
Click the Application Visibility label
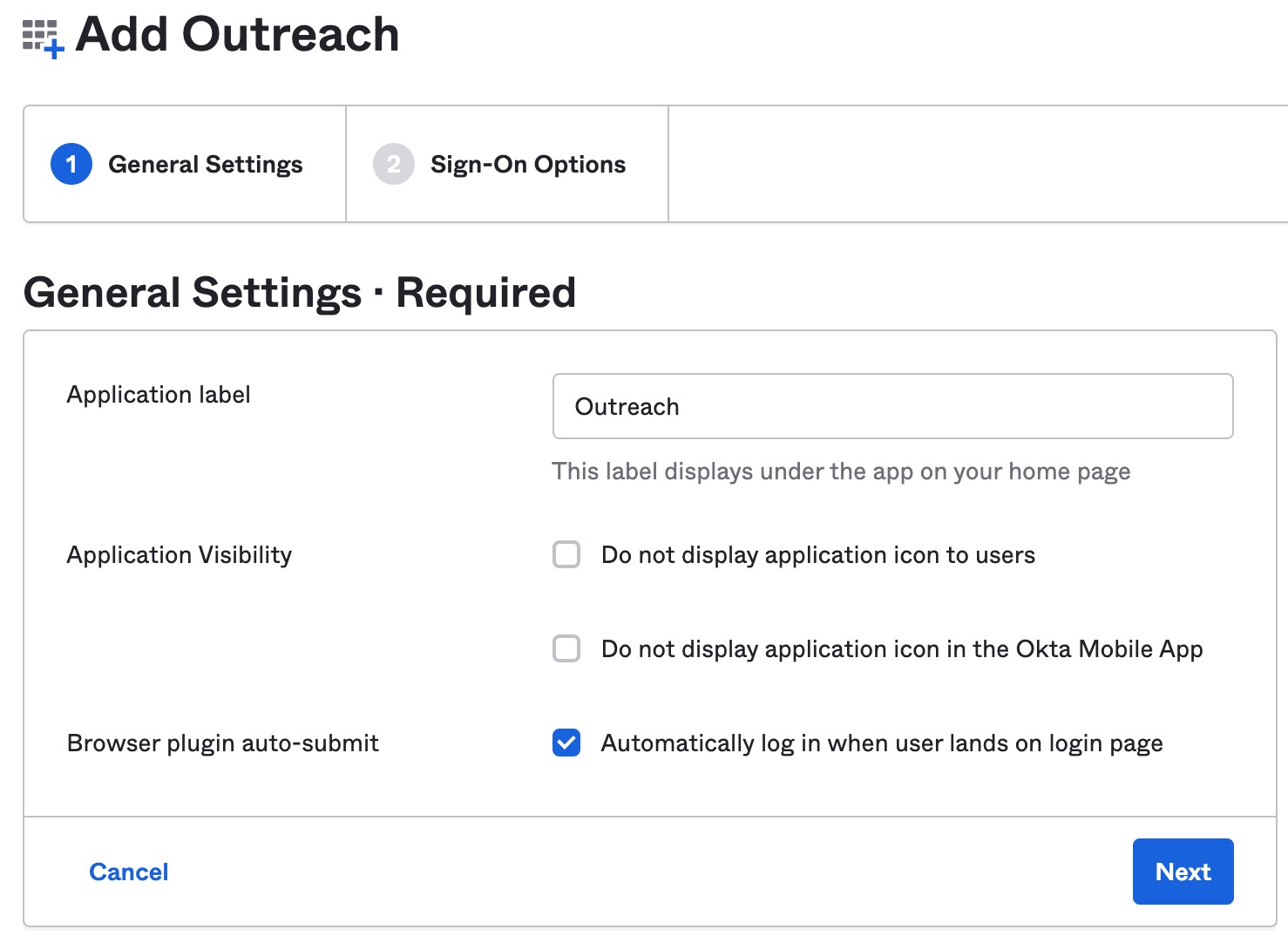pos(180,555)
